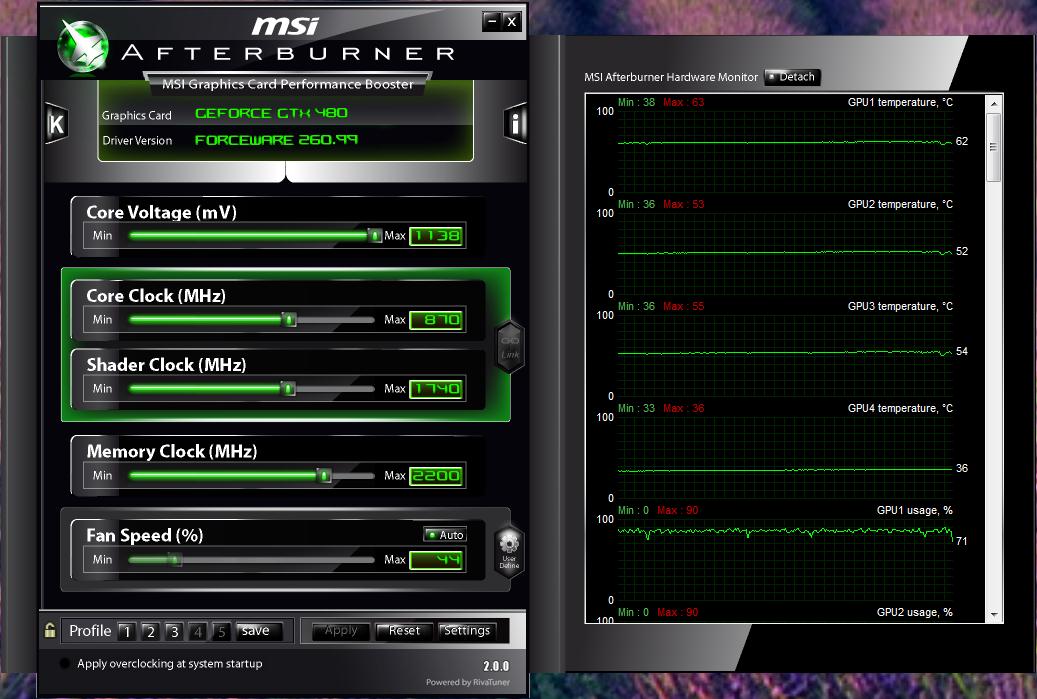Adjust the Core Clock slider handle

pos(289,320)
